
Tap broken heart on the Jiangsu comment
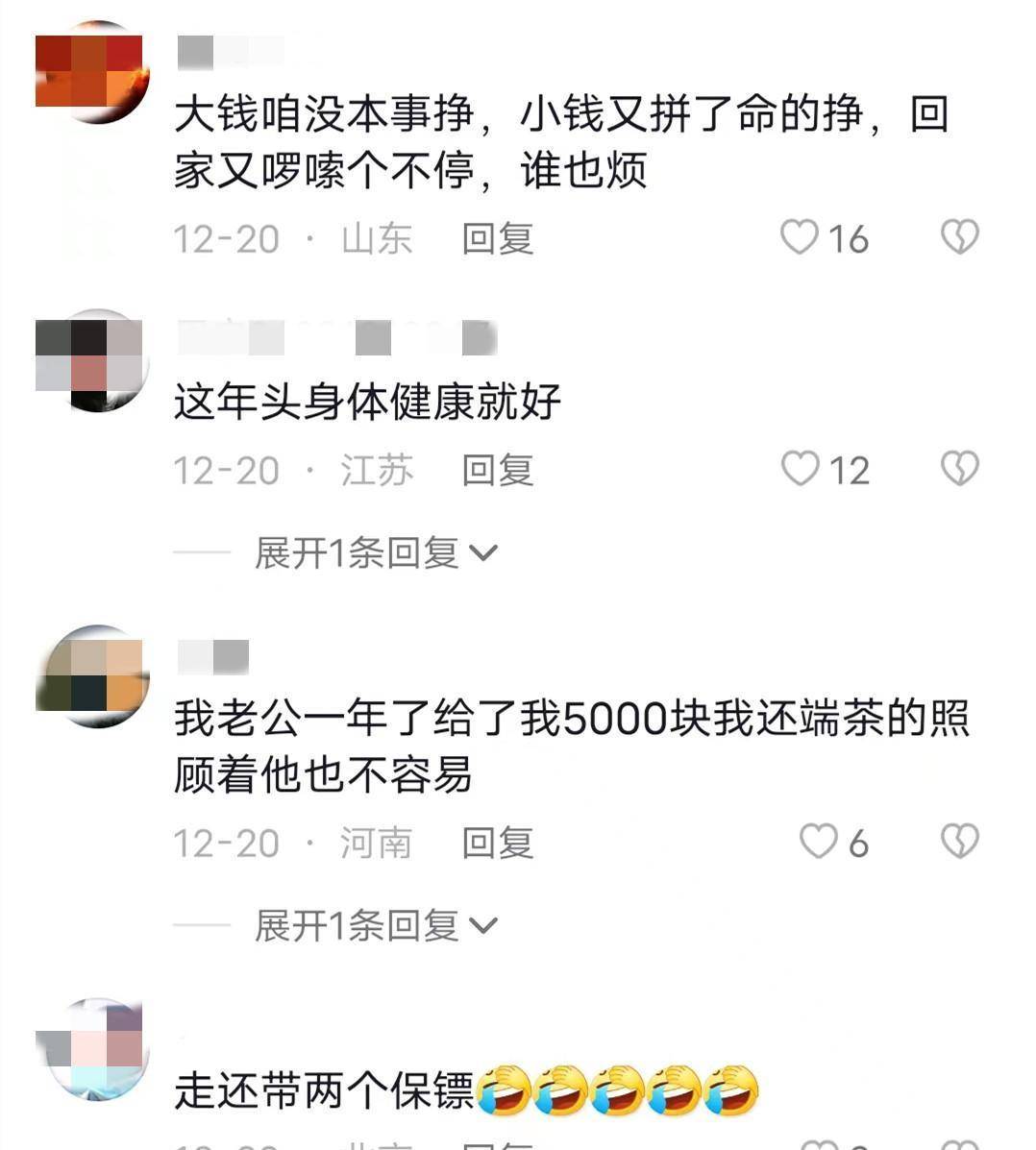[x=960, y=469]
